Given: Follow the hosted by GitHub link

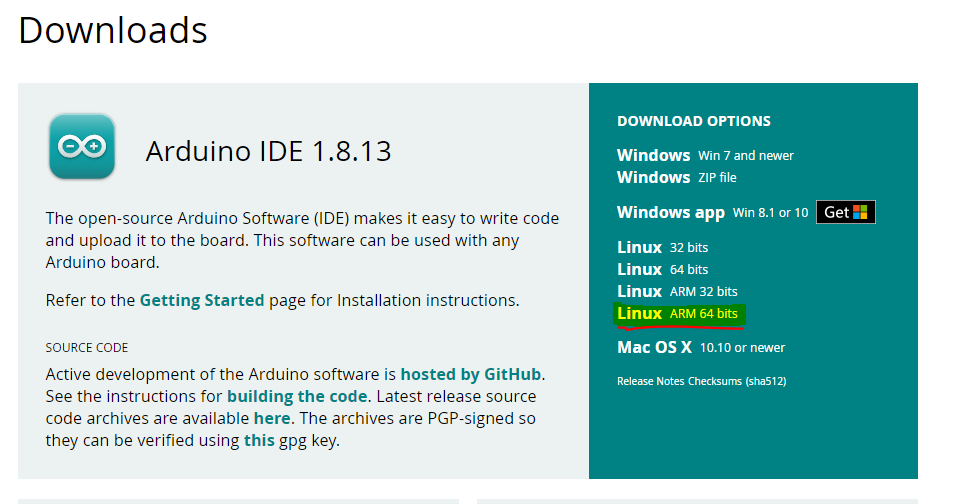Looking at the screenshot, I should tap(470, 374).
